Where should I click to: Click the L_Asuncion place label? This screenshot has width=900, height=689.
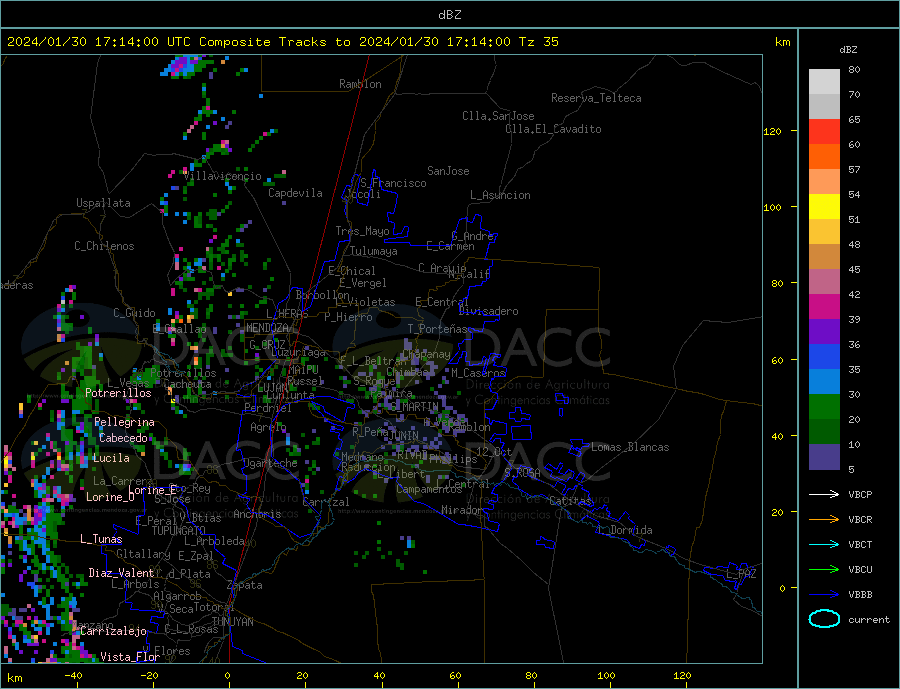click(500, 195)
